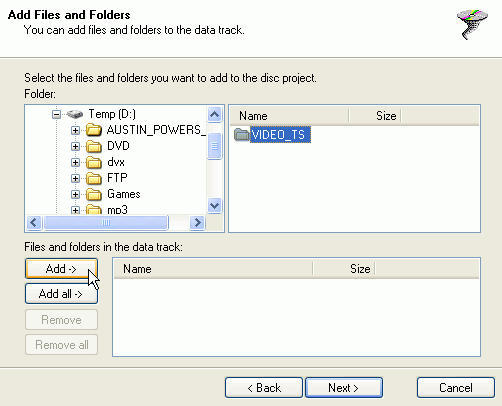Expand the DVD folder node
The height and width of the screenshot is (406, 502).
75,146
